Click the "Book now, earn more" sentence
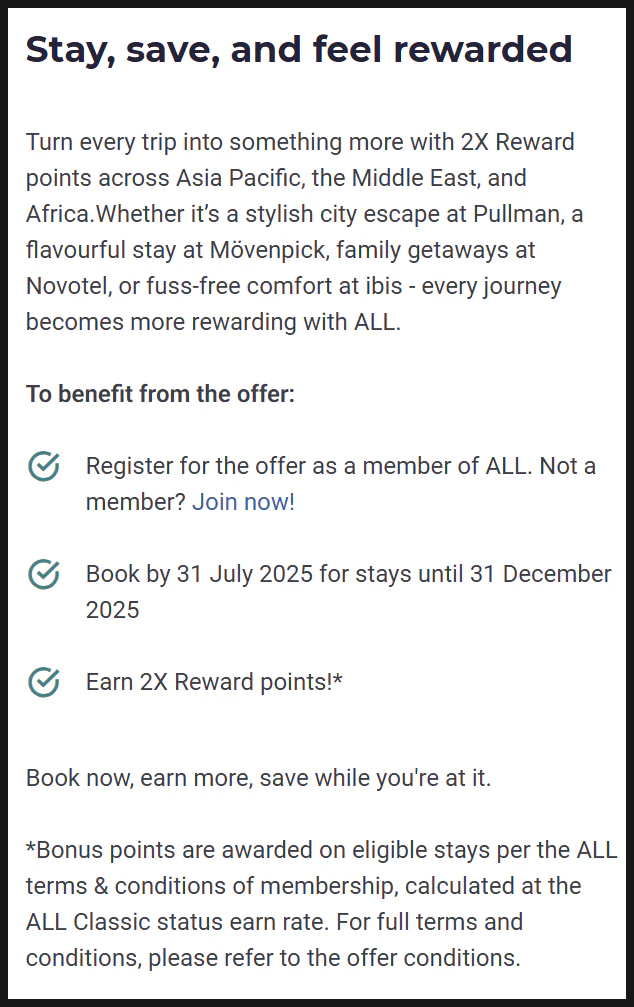 click(258, 778)
